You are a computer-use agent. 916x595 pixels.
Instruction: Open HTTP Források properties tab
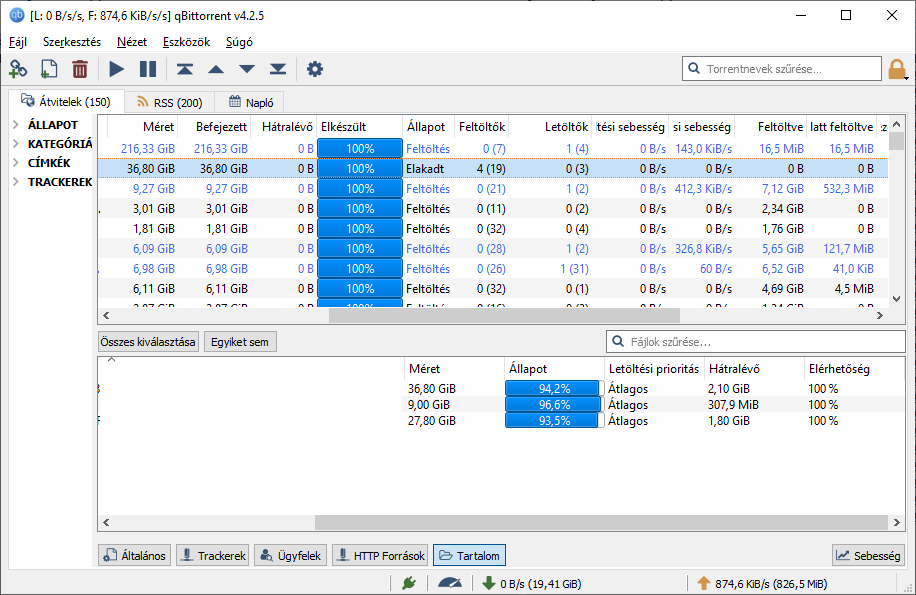click(381, 555)
